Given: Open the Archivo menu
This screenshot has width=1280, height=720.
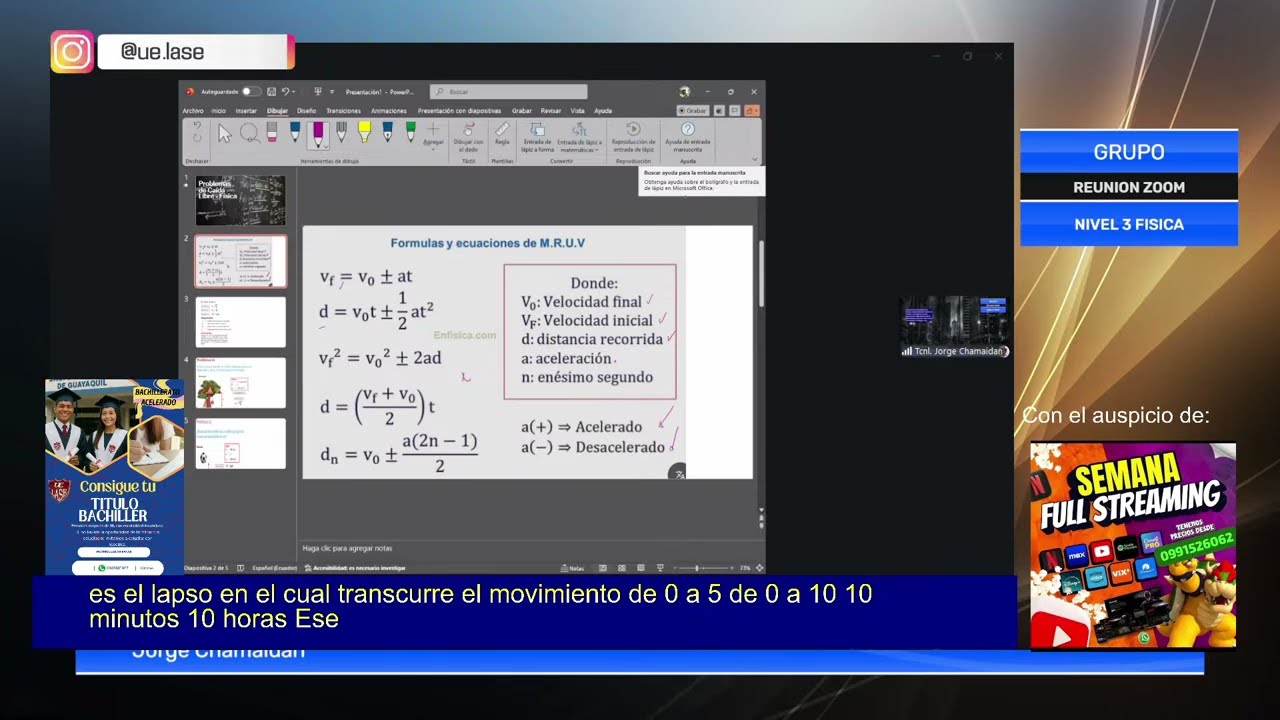Looking at the screenshot, I should click(193, 111).
